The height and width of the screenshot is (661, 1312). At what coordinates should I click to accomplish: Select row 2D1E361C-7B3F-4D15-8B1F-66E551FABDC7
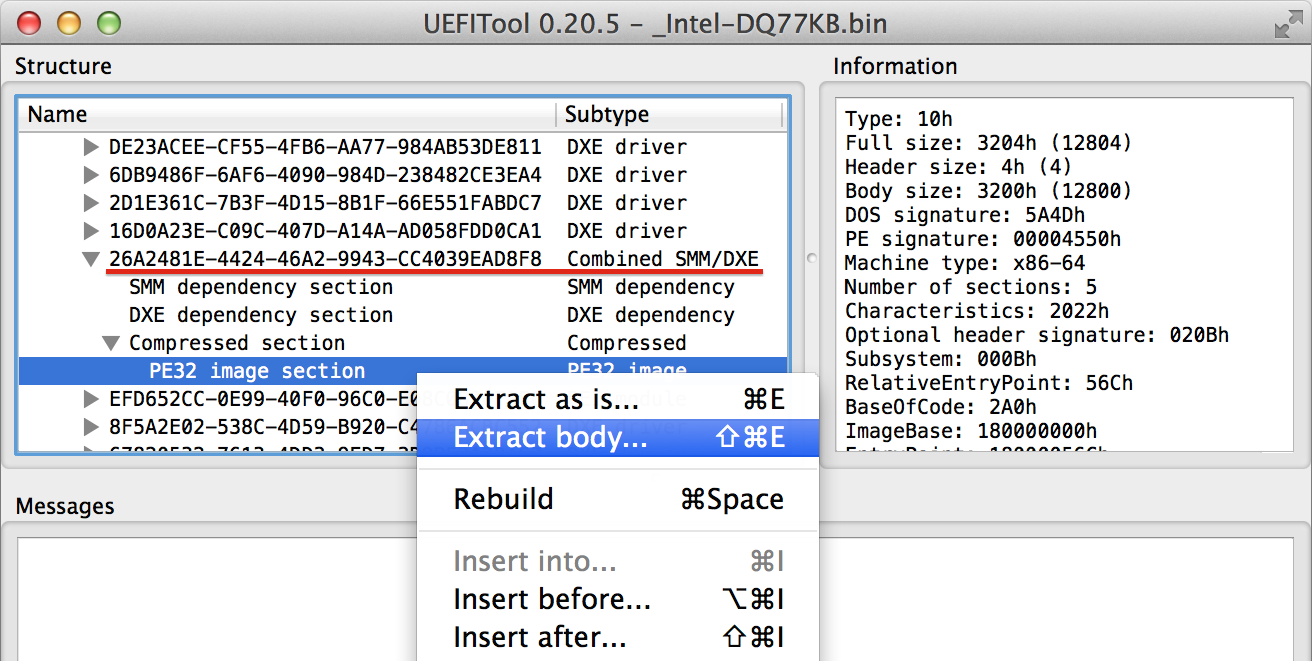(x=404, y=203)
